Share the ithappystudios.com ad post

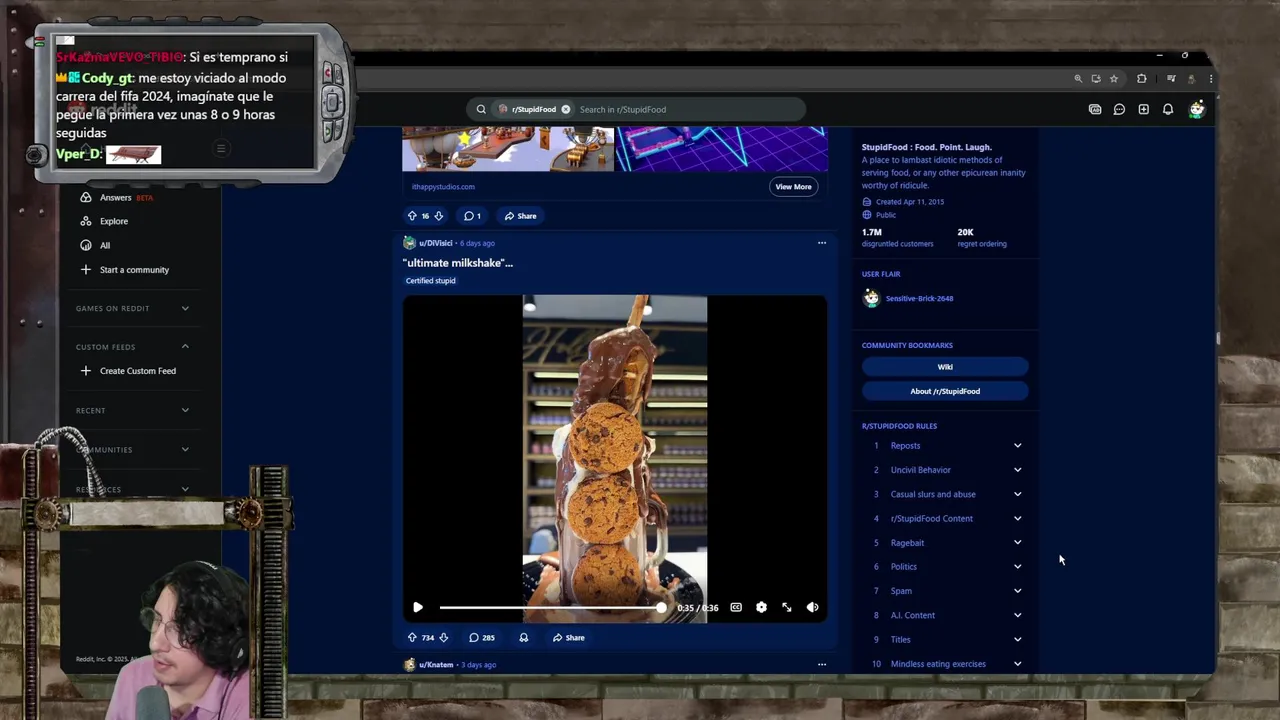click(520, 216)
